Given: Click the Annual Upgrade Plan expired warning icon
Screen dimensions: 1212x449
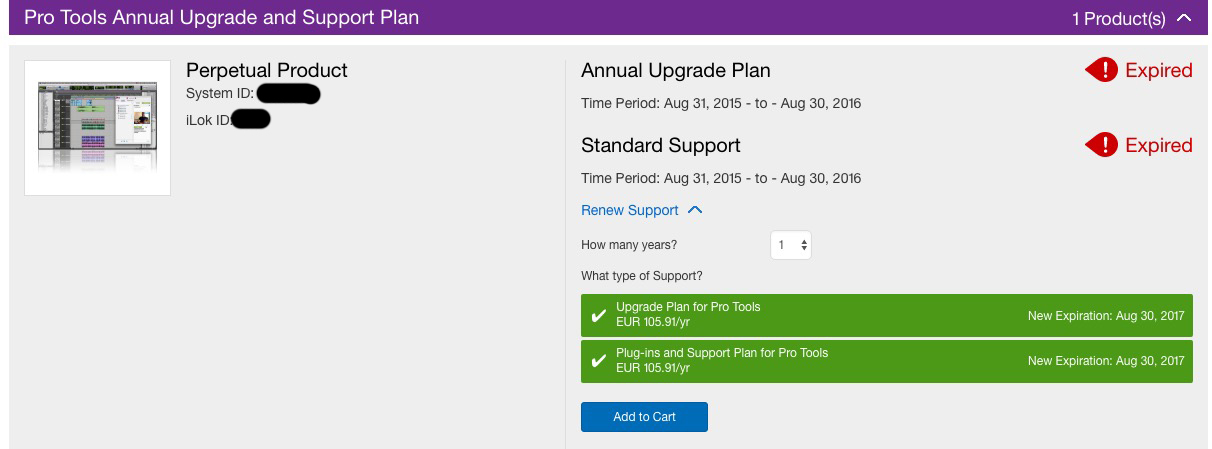Looking at the screenshot, I should 1101,70.
